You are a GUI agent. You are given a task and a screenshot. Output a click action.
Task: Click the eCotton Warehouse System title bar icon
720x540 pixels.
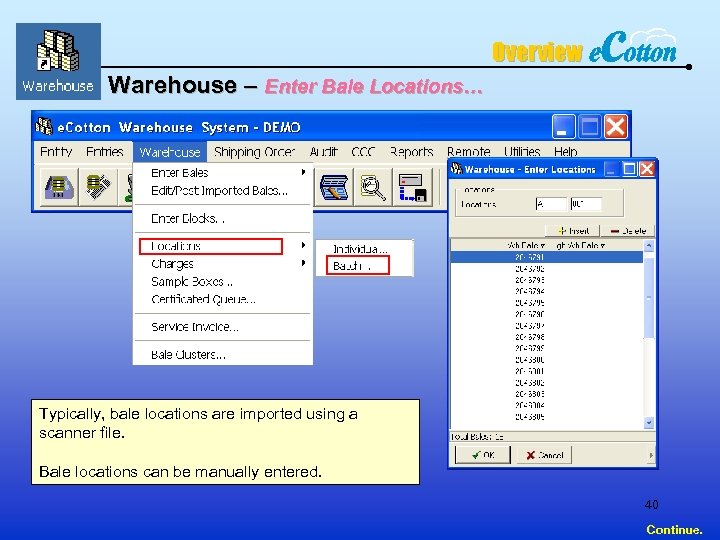coord(44,126)
